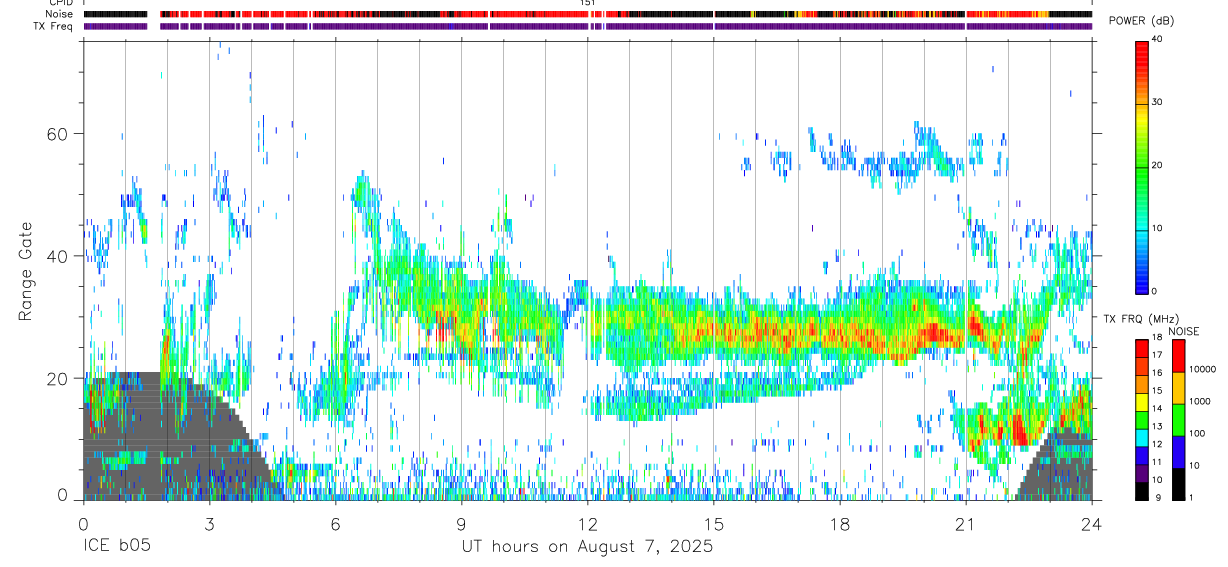The width and height of the screenshot is (1228, 567).
Task: Pick the yellow swatch in TX frequency legend
Action: coord(1142,402)
